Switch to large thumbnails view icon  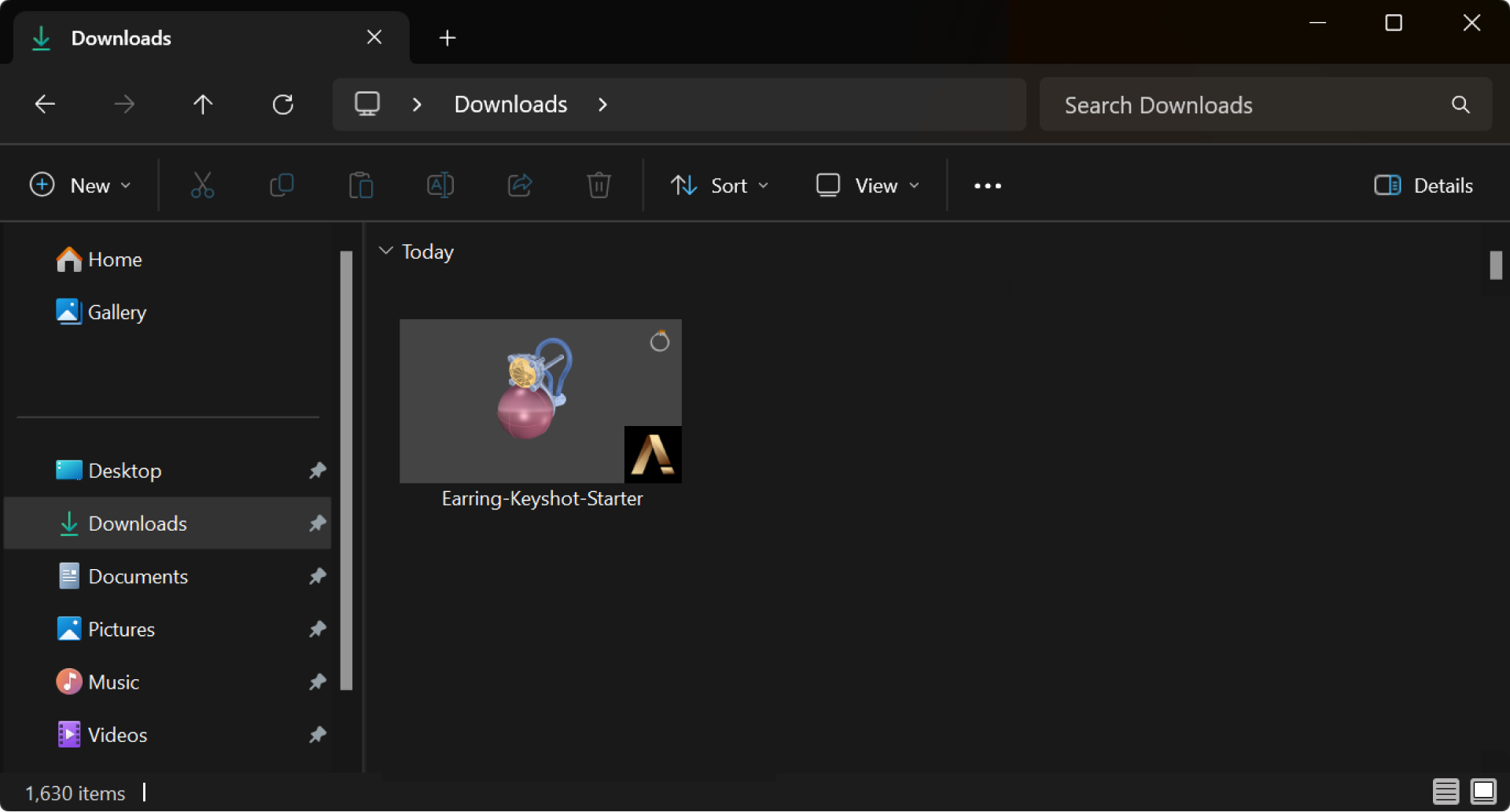1483,792
